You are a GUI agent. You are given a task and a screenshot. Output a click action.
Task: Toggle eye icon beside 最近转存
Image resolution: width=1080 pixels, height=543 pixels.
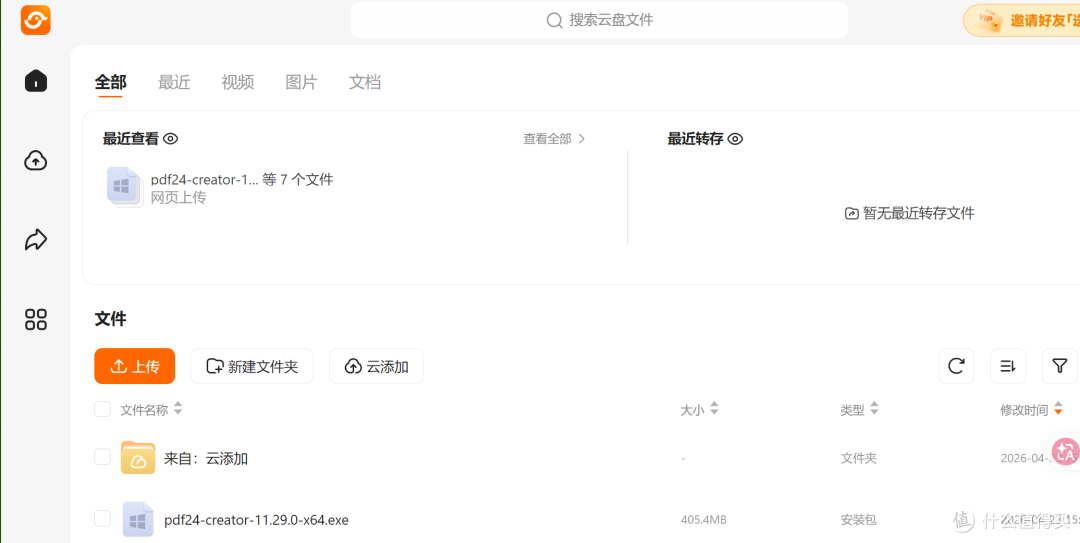[736, 139]
